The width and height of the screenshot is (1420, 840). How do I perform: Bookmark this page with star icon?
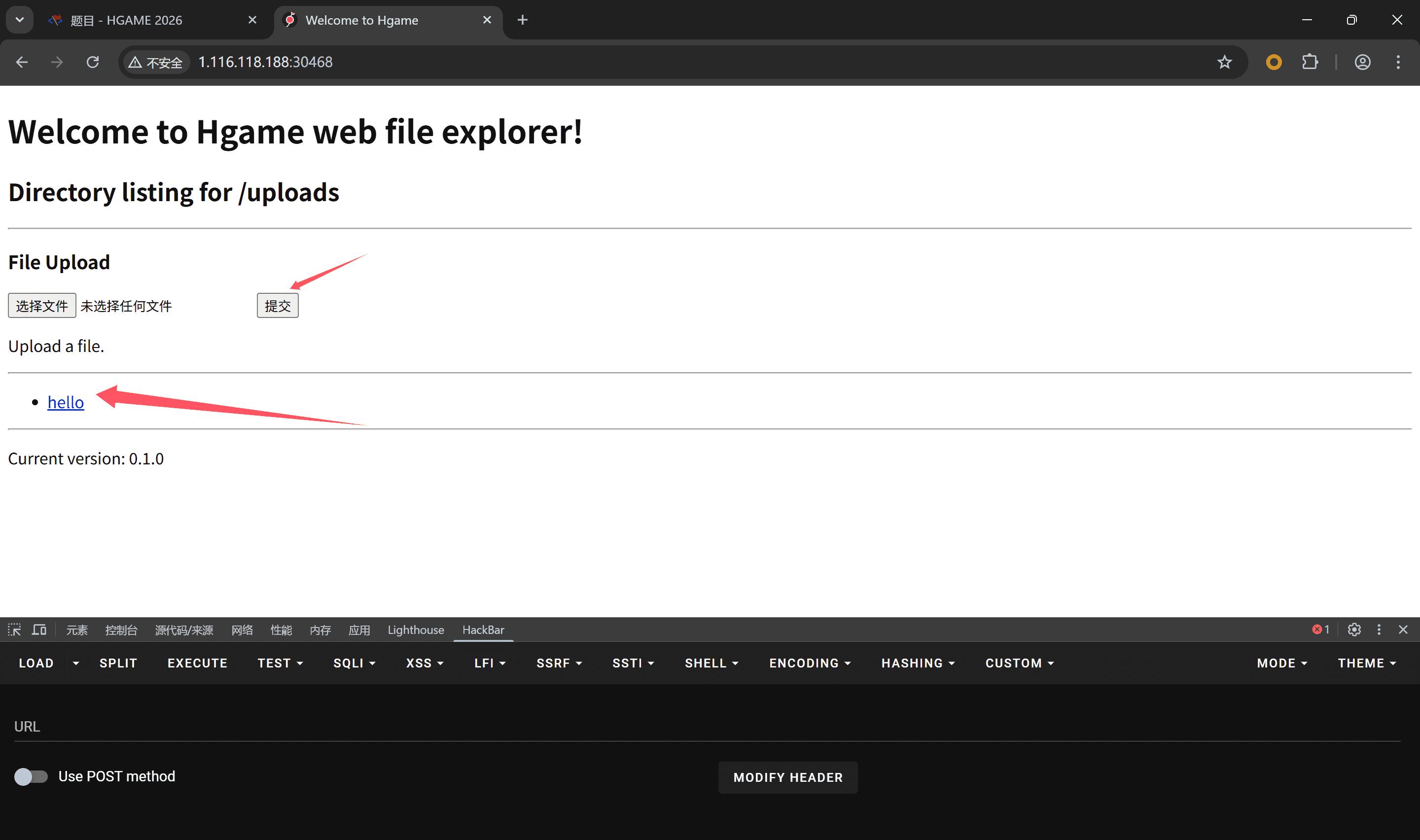pyautogui.click(x=1224, y=62)
